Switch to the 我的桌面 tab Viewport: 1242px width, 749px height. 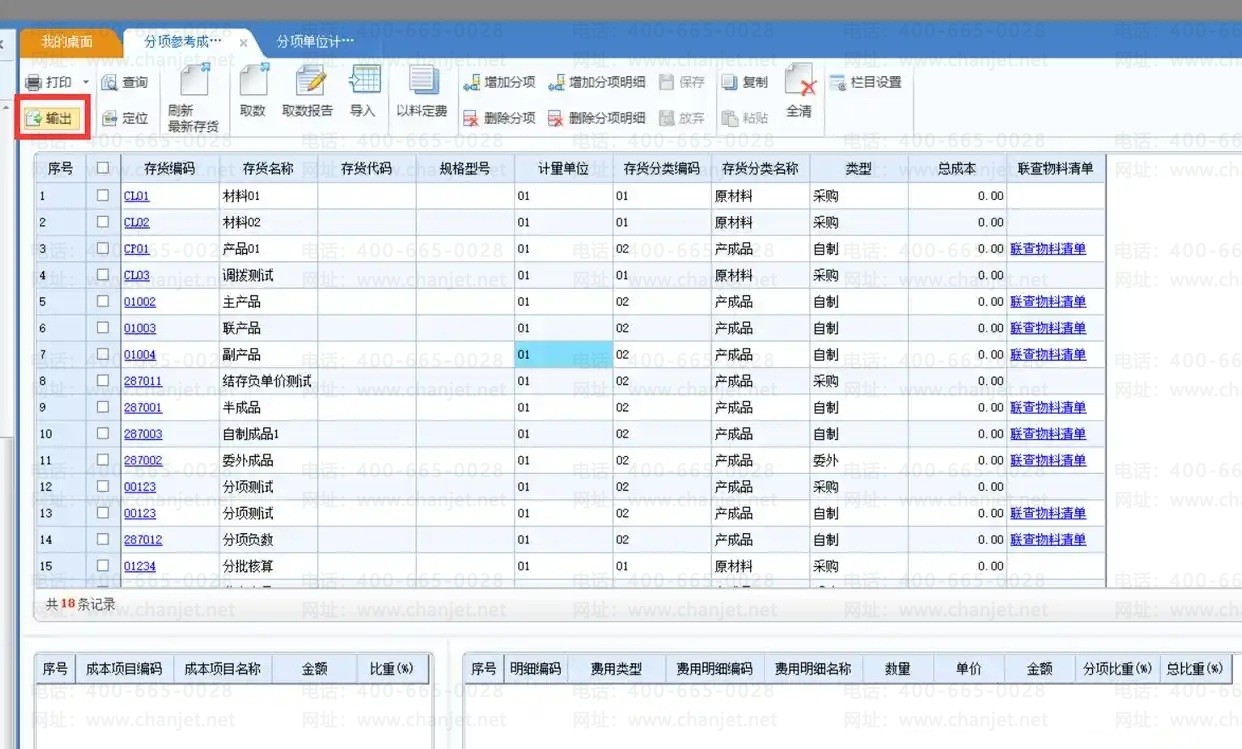(67, 42)
